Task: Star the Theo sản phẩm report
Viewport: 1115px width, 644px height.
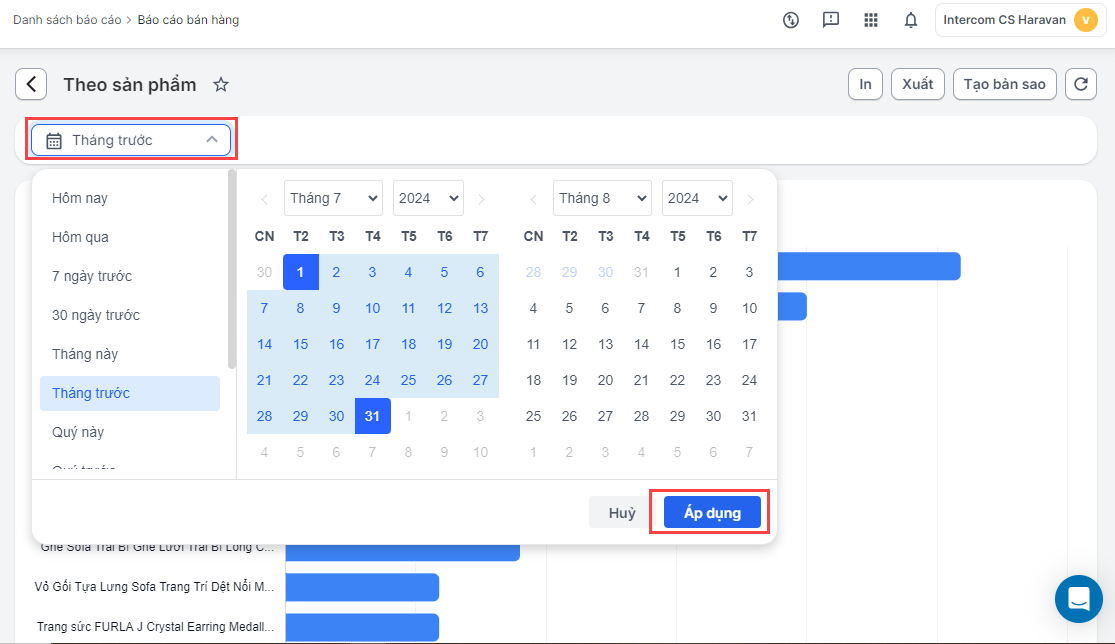Action: tap(221, 85)
